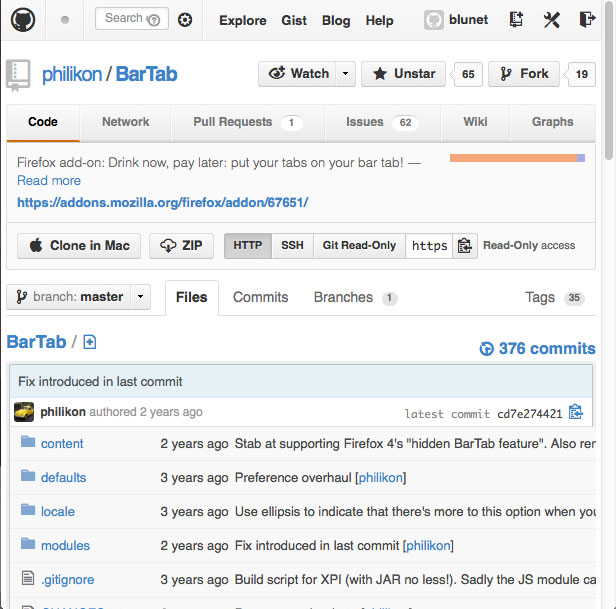The image size is (616, 609).
Task: Click the GitHub Octocat logo
Action: click(23, 20)
